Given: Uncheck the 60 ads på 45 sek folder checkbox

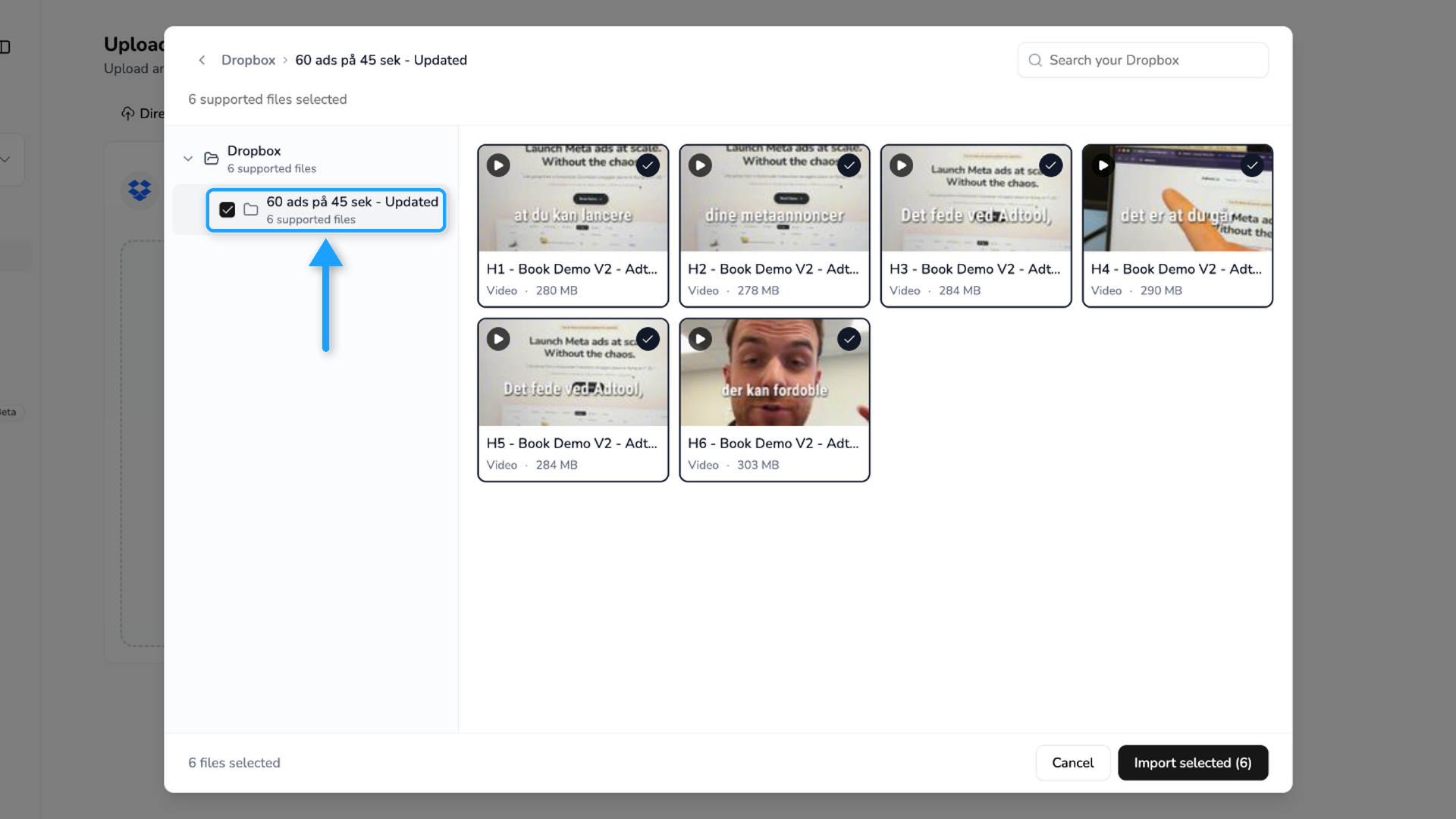Looking at the screenshot, I should [x=227, y=209].
